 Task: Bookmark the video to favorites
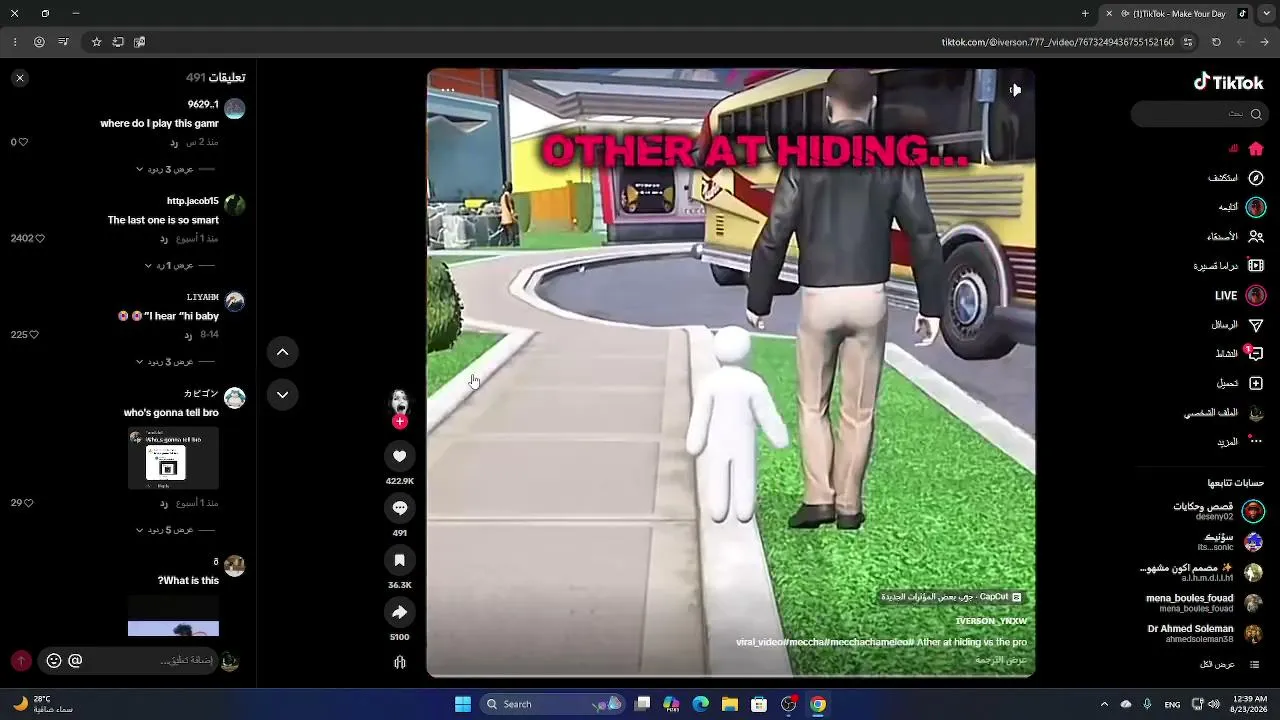click(x=399, y=560)
